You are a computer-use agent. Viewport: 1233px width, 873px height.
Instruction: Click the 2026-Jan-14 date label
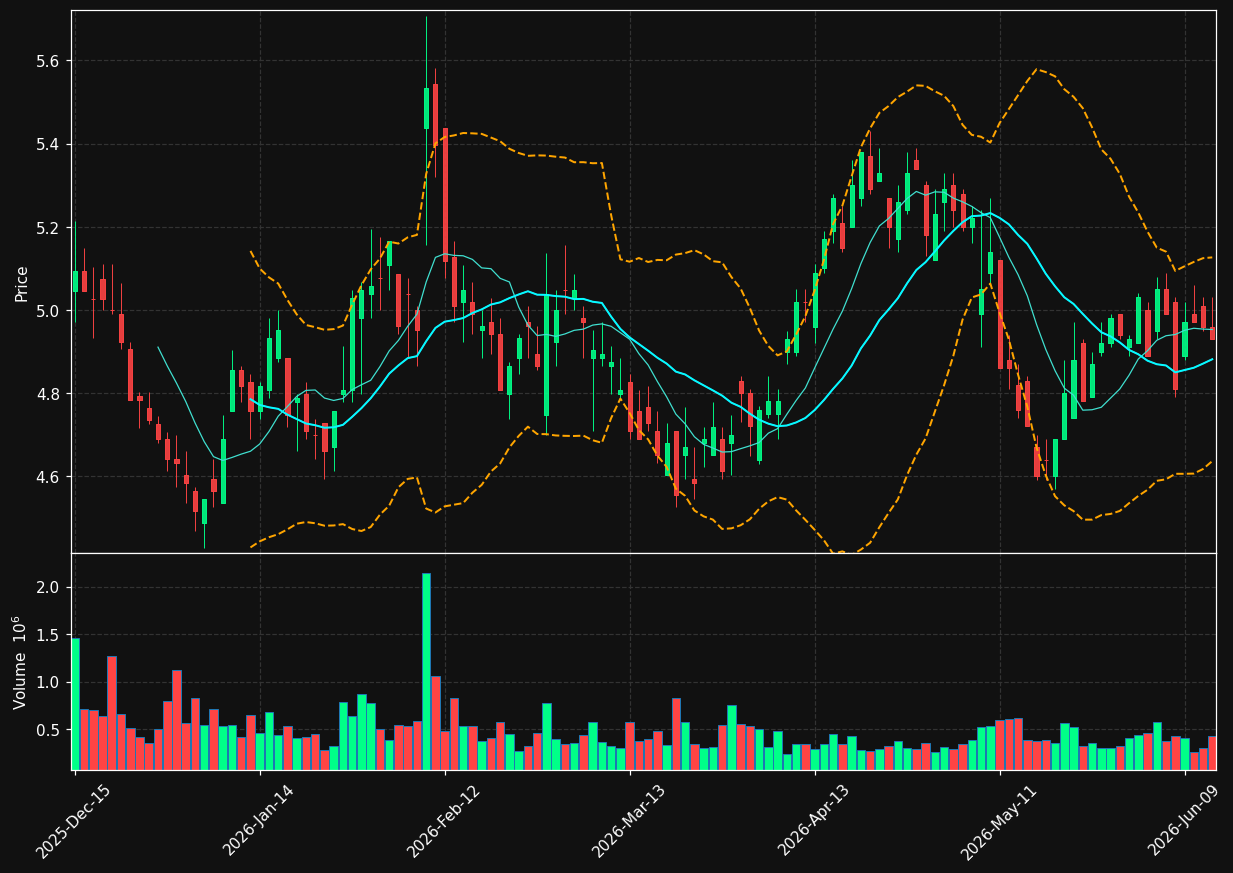(259, 821)
